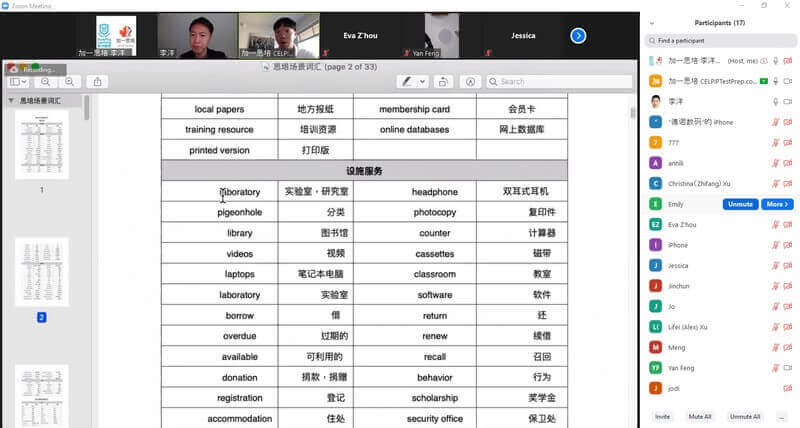800x428 pixels.
Task: Show next video participants with arrow
Action: 578,36
